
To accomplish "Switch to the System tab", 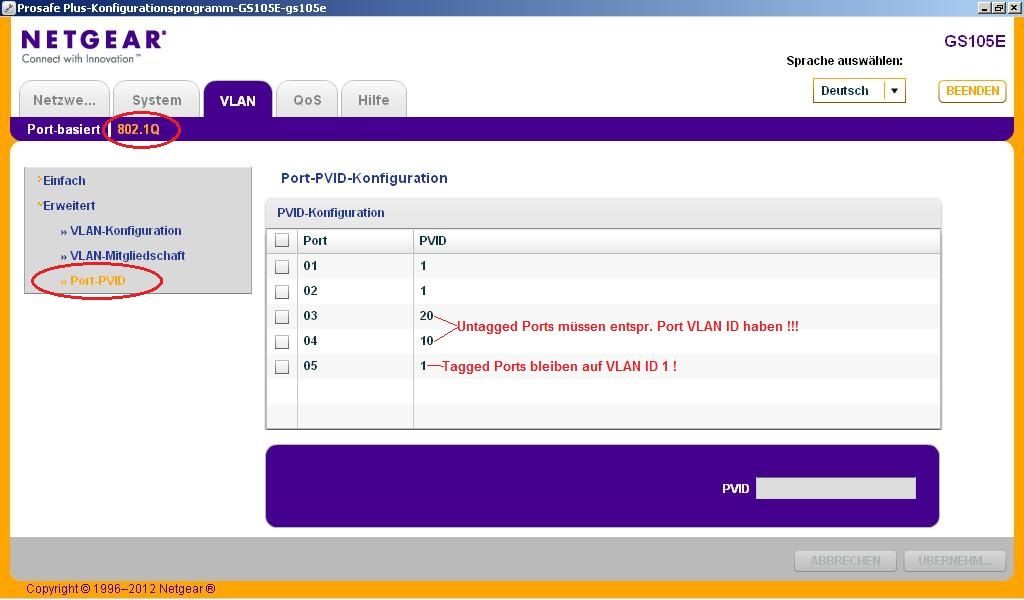I will (157, 99).
